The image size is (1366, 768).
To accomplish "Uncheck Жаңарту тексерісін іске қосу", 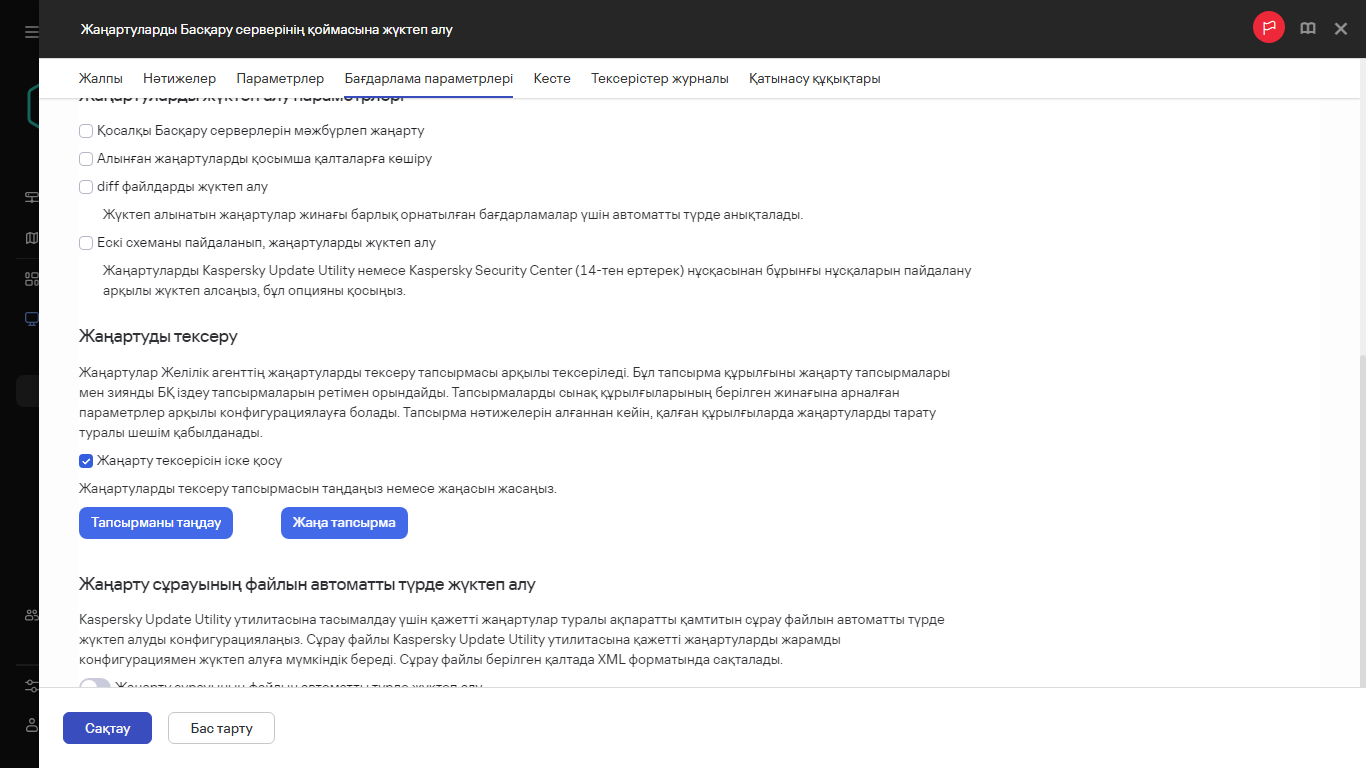I will click(x=86, y=461).
